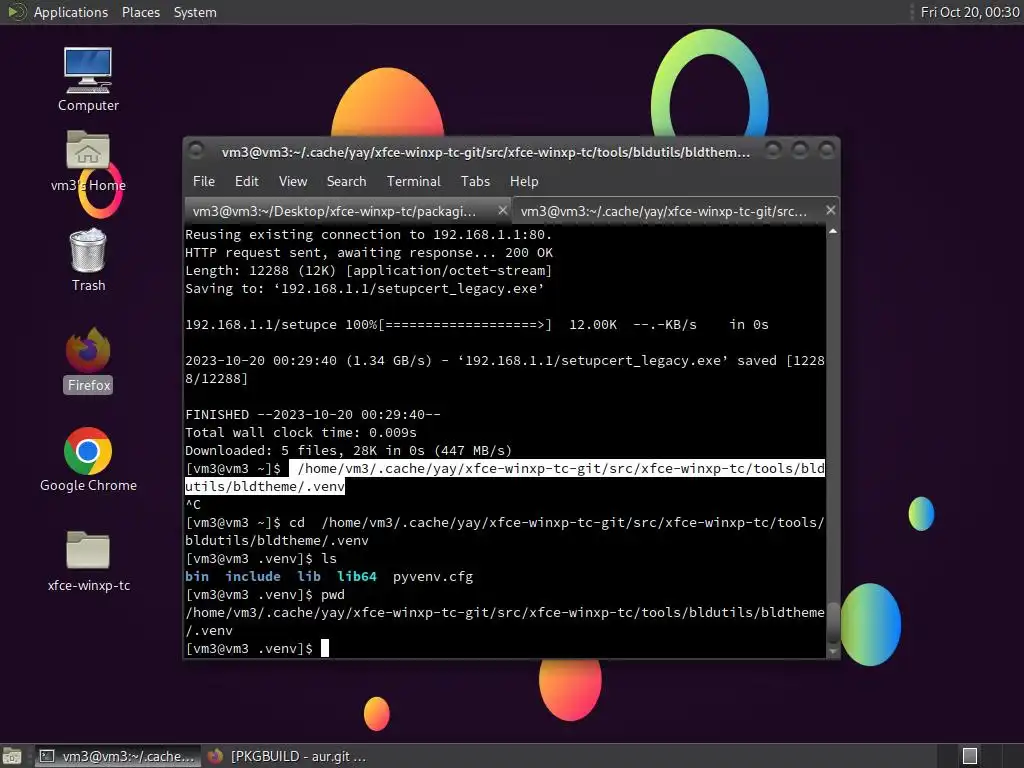Open the Computer desktop icon
This screenshot has height=768, width=1024.
click(88, 79)
